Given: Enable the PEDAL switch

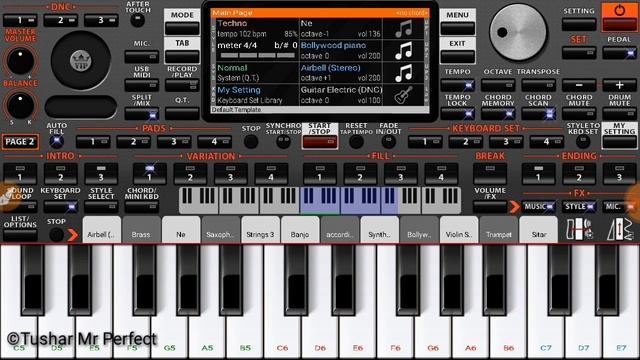Looking at the screenshot, I should (619, 53).
